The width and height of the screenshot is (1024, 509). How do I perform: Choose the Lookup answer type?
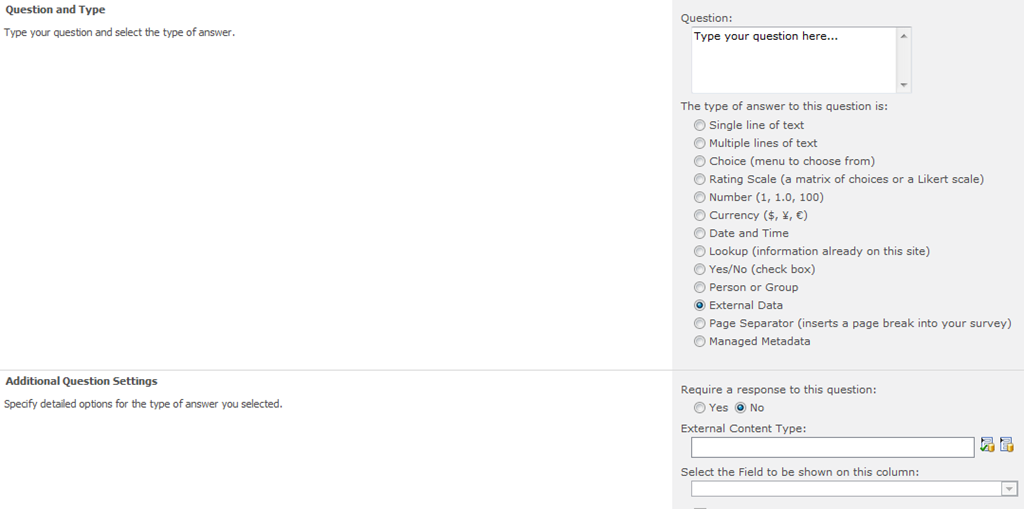tap(700, 252)
